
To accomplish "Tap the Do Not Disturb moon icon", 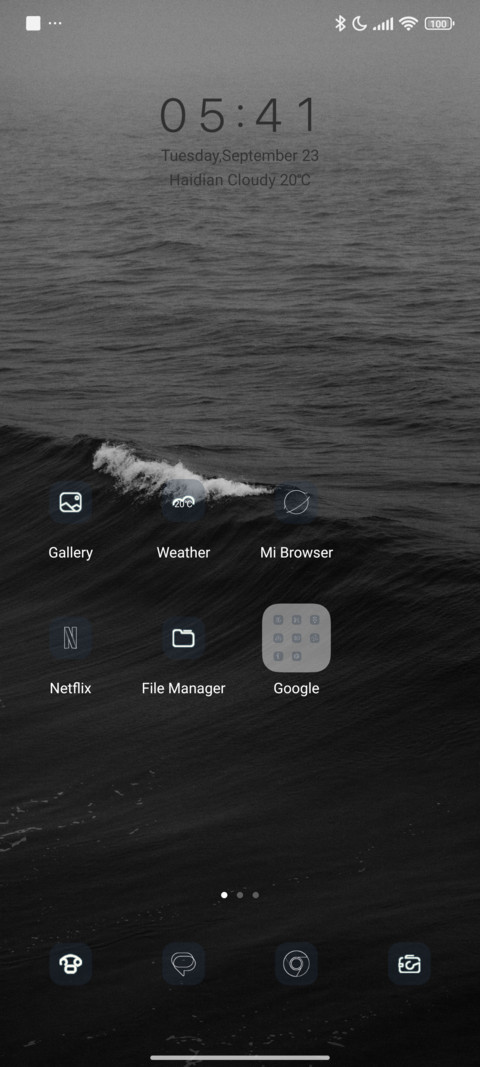I will (359, 24).
